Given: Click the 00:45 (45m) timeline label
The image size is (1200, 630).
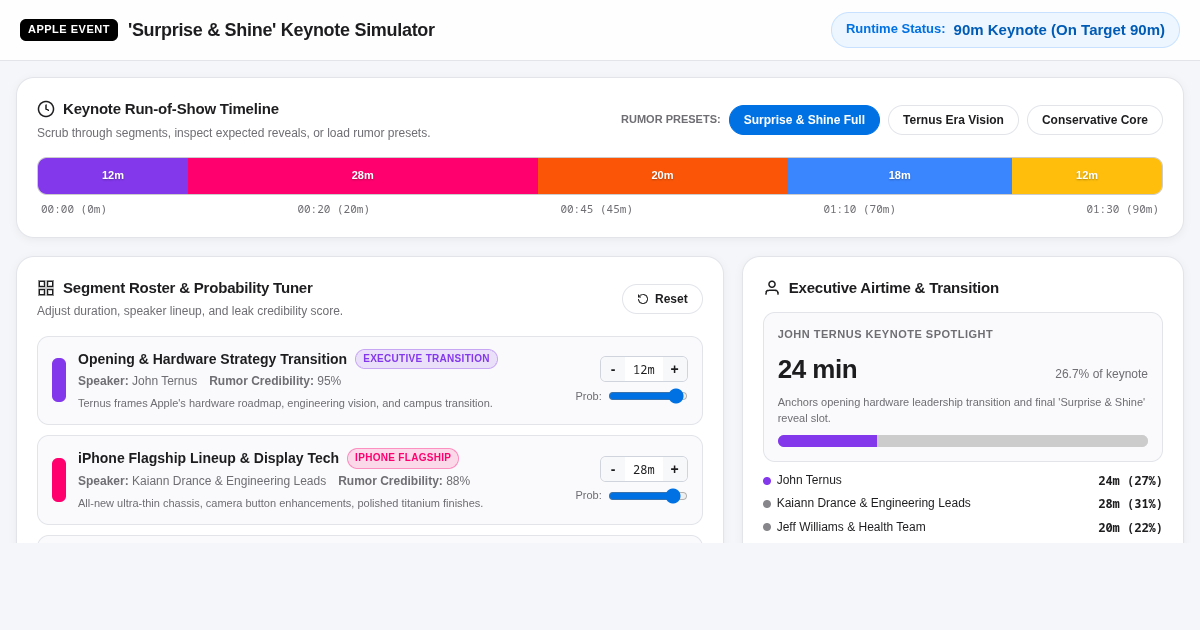Looking at the screenshot, I should click(x=597, y=210).
